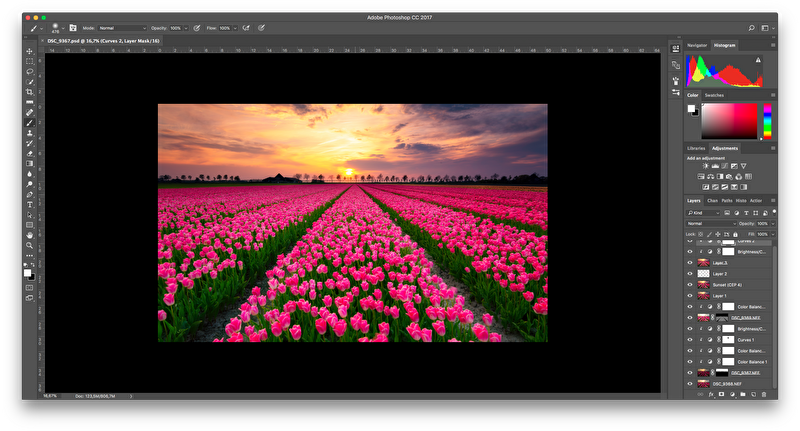The image size is (800, 431).
Task: Open the layer Opacity dropdown arrow
Action: [x=772, y=223]
